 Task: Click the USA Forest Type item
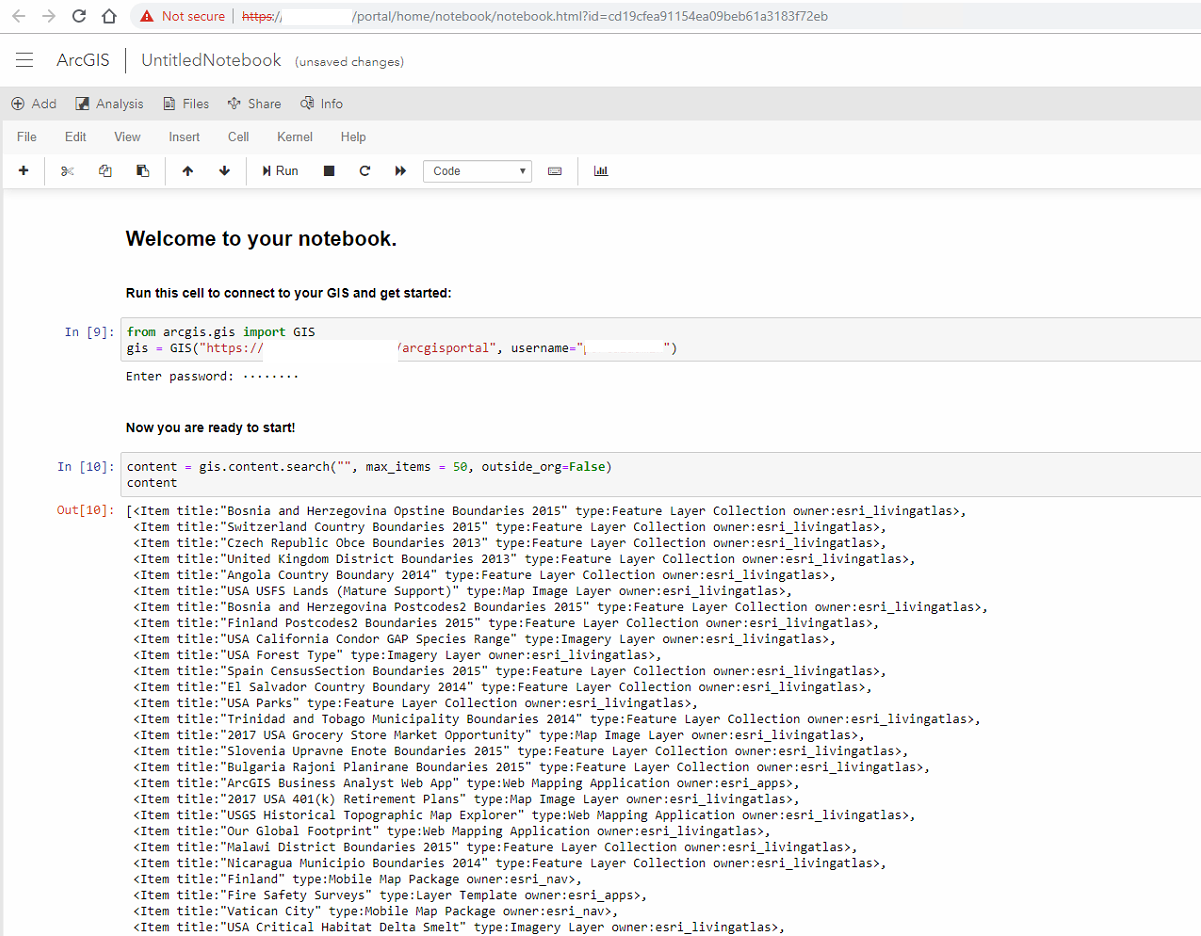click(398, 655)
